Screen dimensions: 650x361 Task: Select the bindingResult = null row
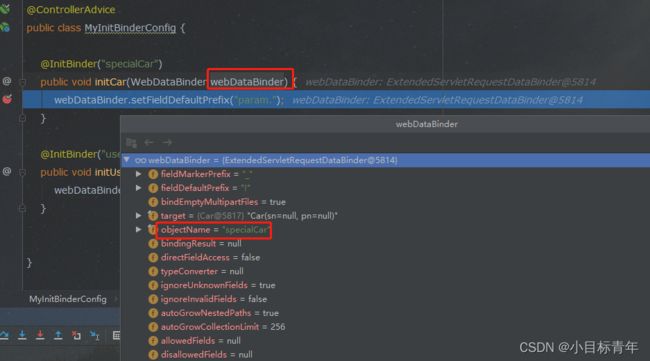pos(386,244)
